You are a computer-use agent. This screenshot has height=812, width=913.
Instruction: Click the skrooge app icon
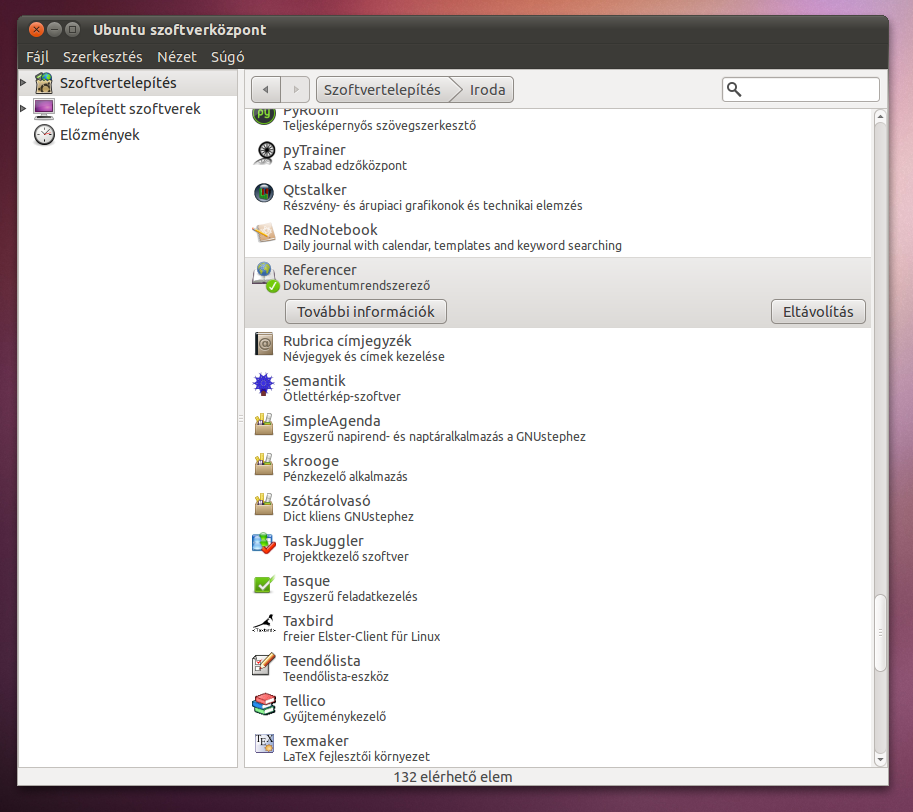coord(264,464)
